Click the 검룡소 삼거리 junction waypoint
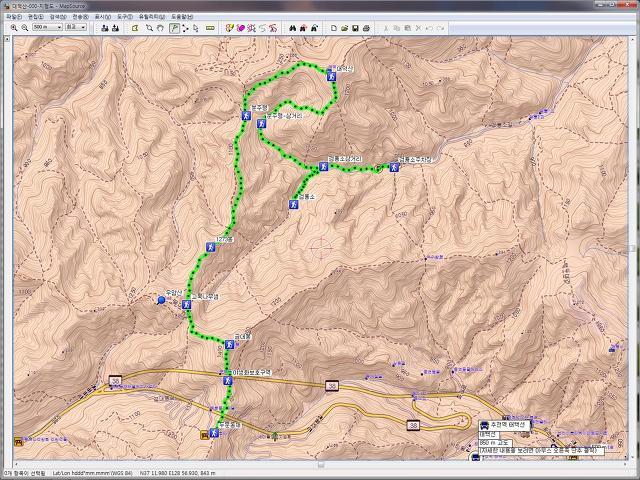 (324, 166)
